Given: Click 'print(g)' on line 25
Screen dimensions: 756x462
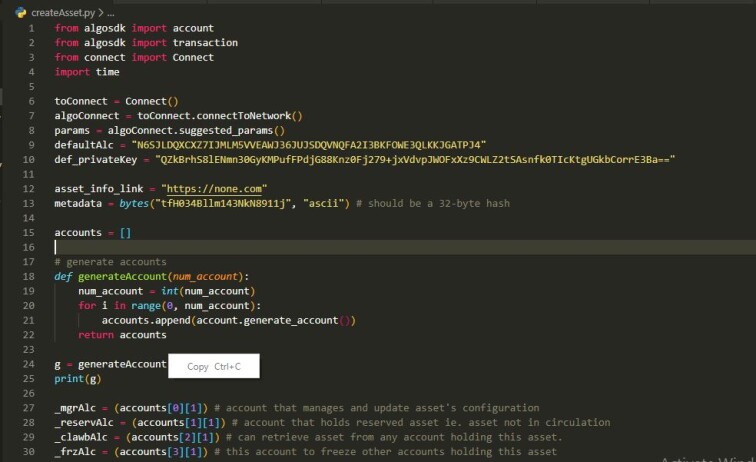Looking at the screenshot, I should pos(78,379).
